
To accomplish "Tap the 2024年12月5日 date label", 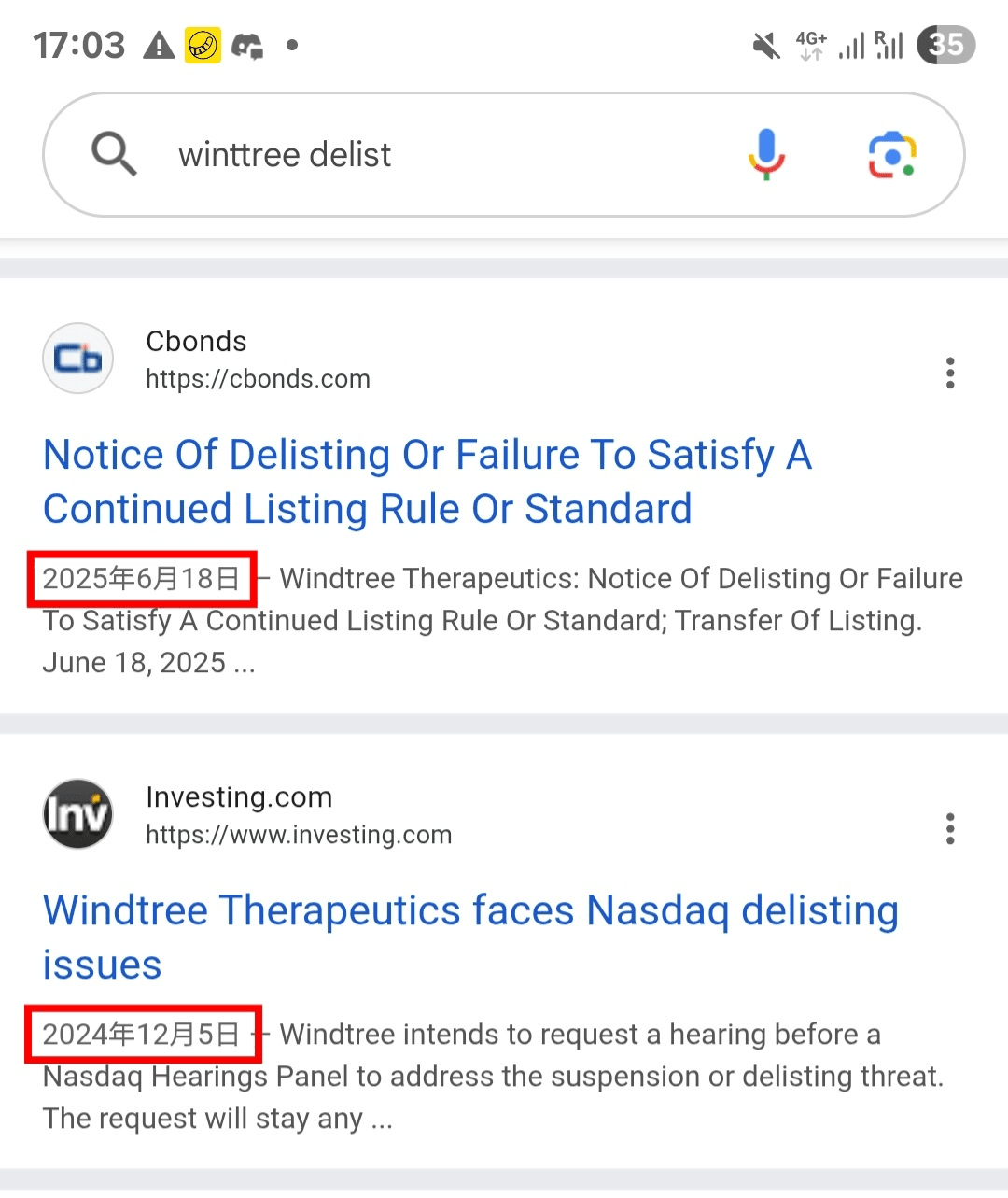I will 141,1035.
